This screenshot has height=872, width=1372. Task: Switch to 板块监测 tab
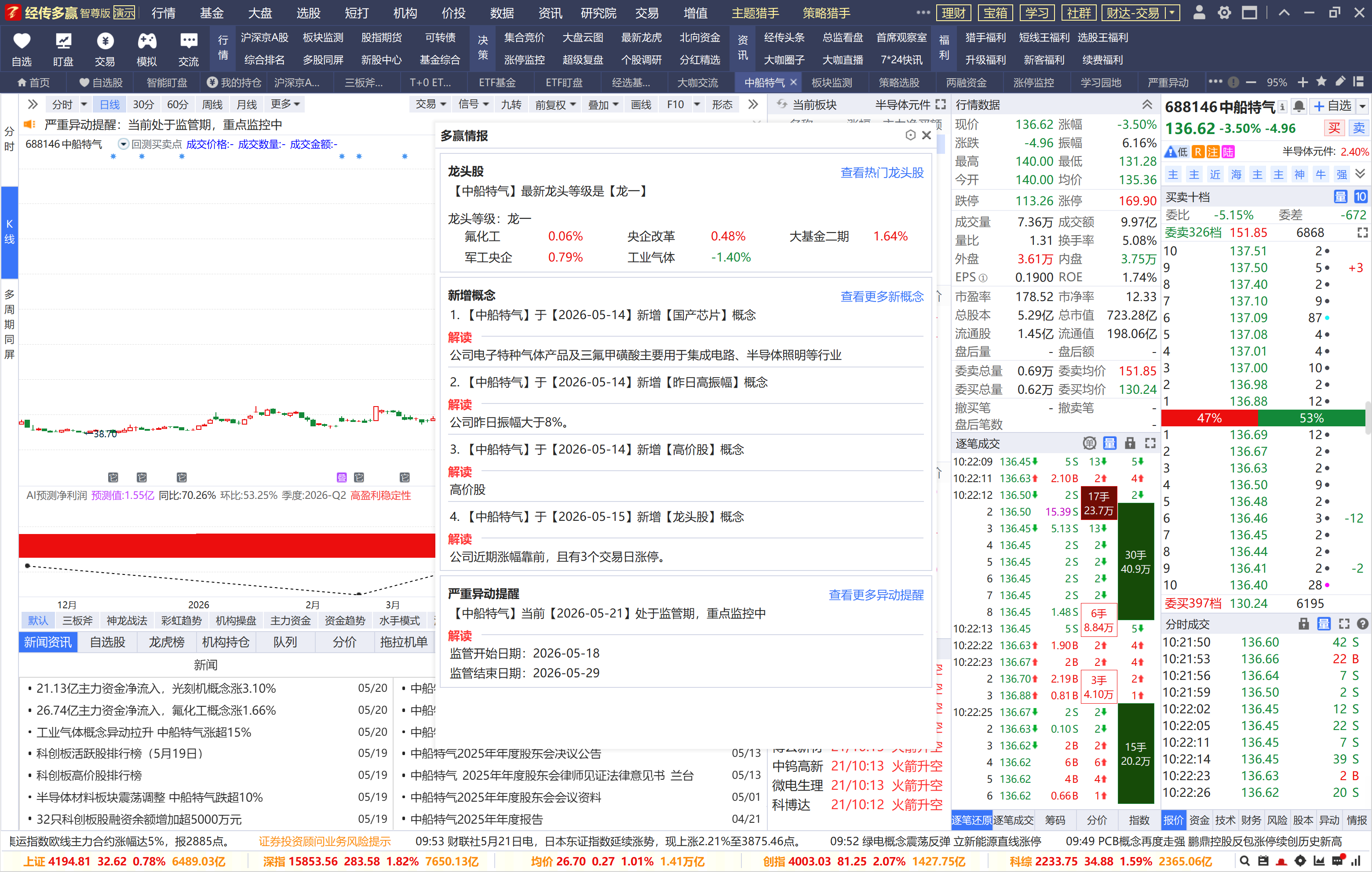pyautogui.click(x=831, y=83)
